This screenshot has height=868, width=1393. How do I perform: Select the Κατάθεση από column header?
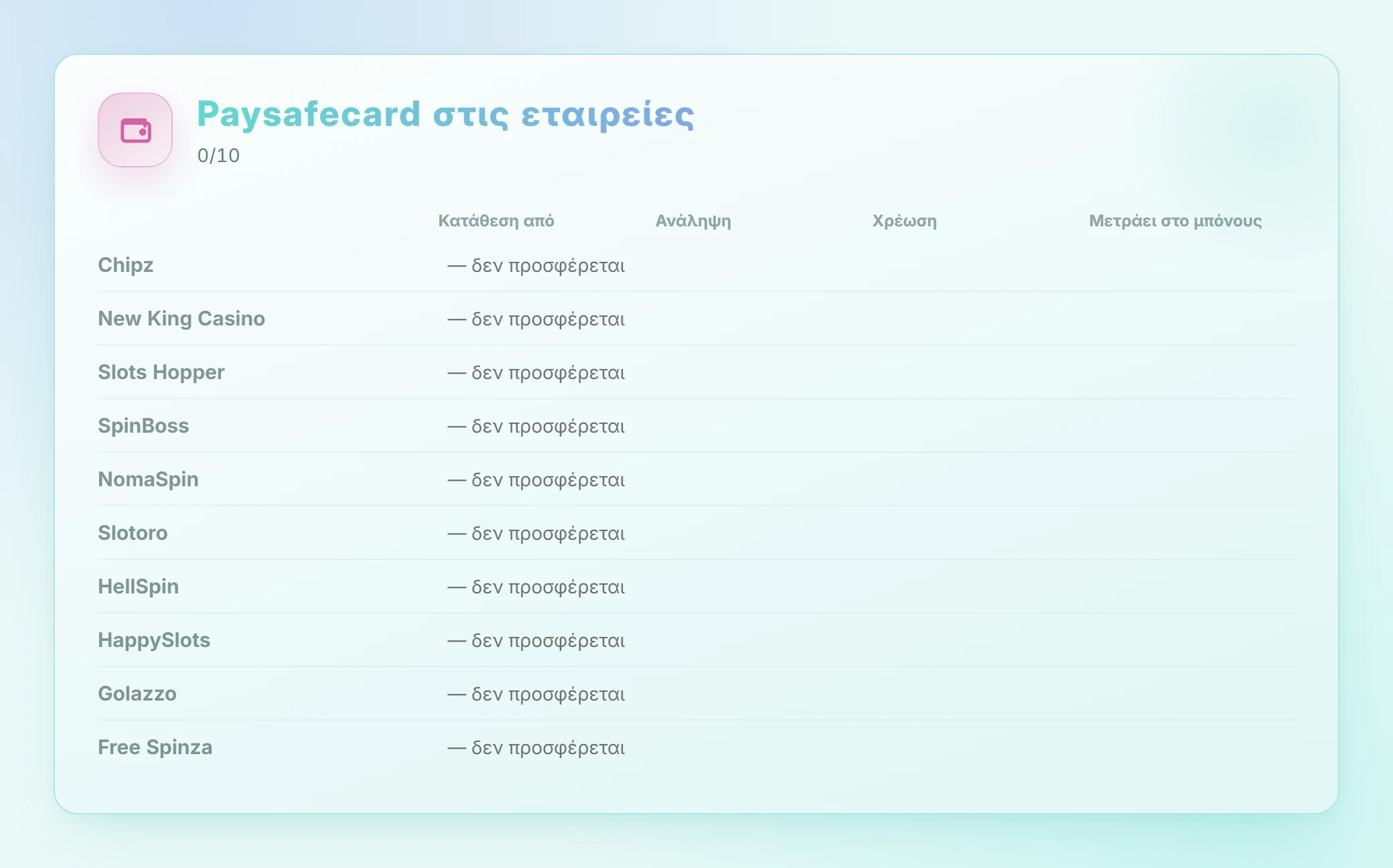(x=496, y=221)
